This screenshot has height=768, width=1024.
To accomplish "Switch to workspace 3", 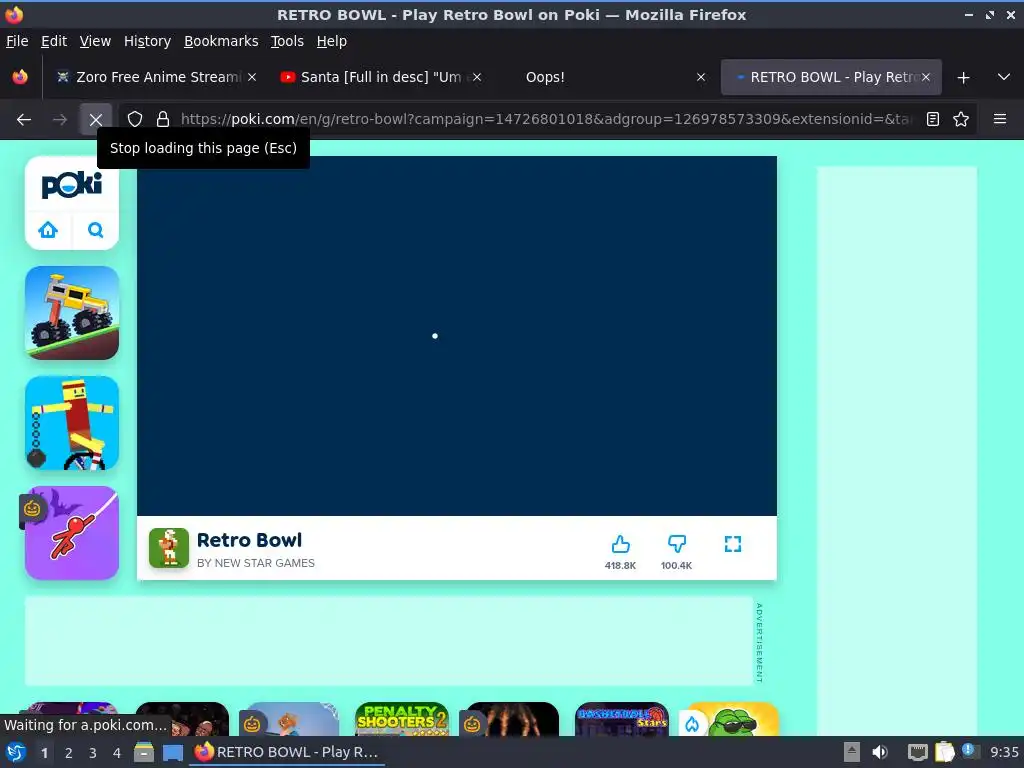I will [x=93, y=753].
